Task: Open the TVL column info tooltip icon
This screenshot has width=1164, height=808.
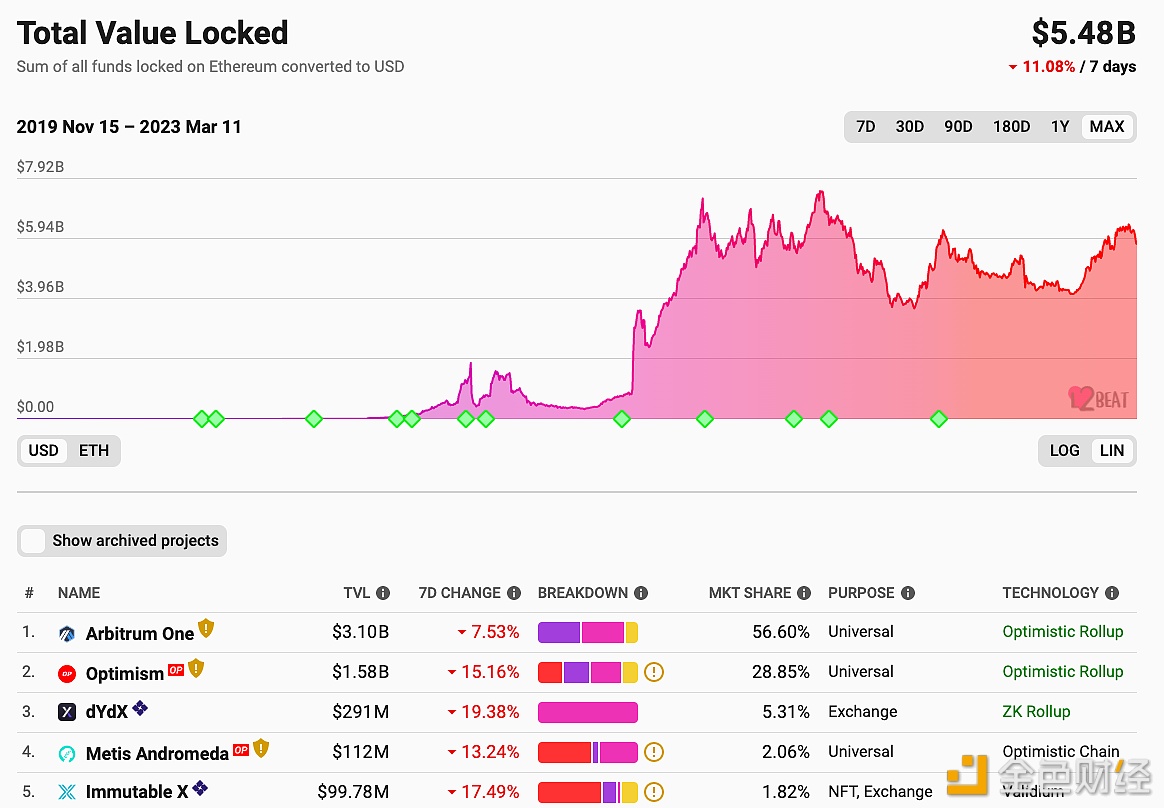Action: coord(386,592)
